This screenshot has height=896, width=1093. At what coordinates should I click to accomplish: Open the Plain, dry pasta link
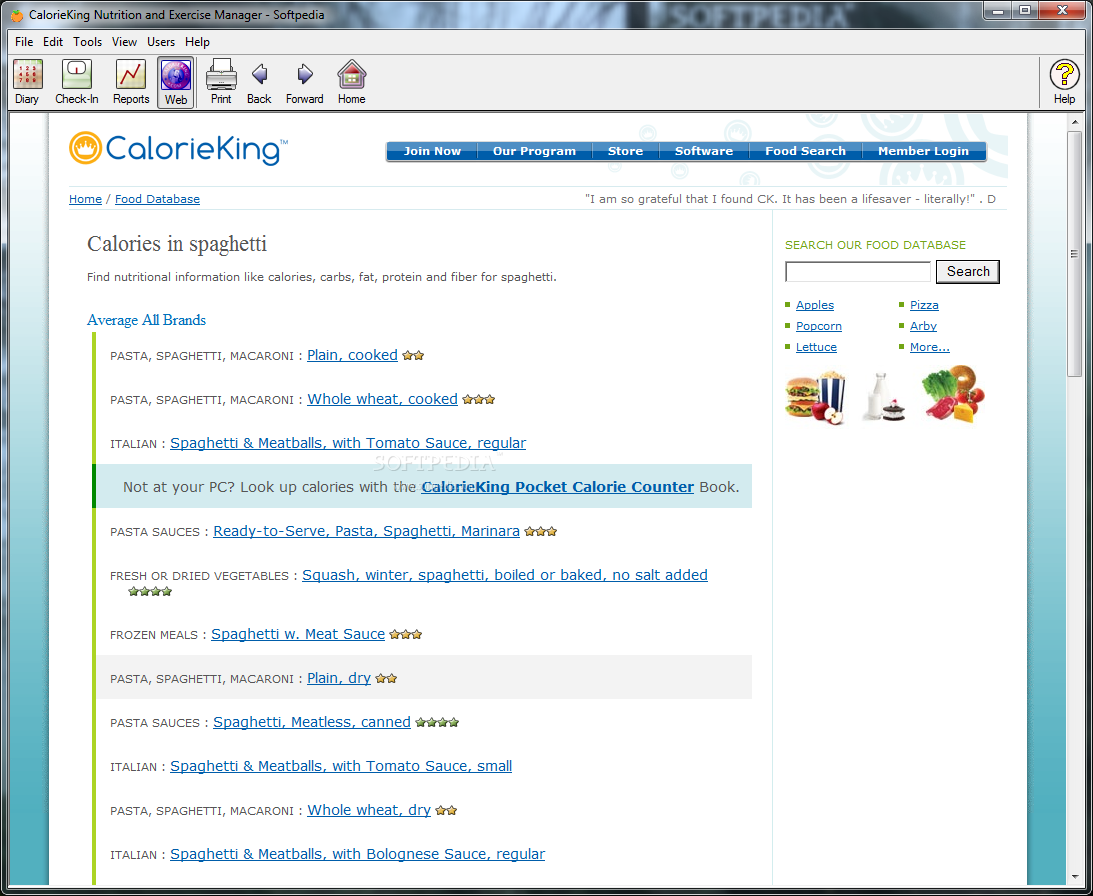[x=339, y=678]
